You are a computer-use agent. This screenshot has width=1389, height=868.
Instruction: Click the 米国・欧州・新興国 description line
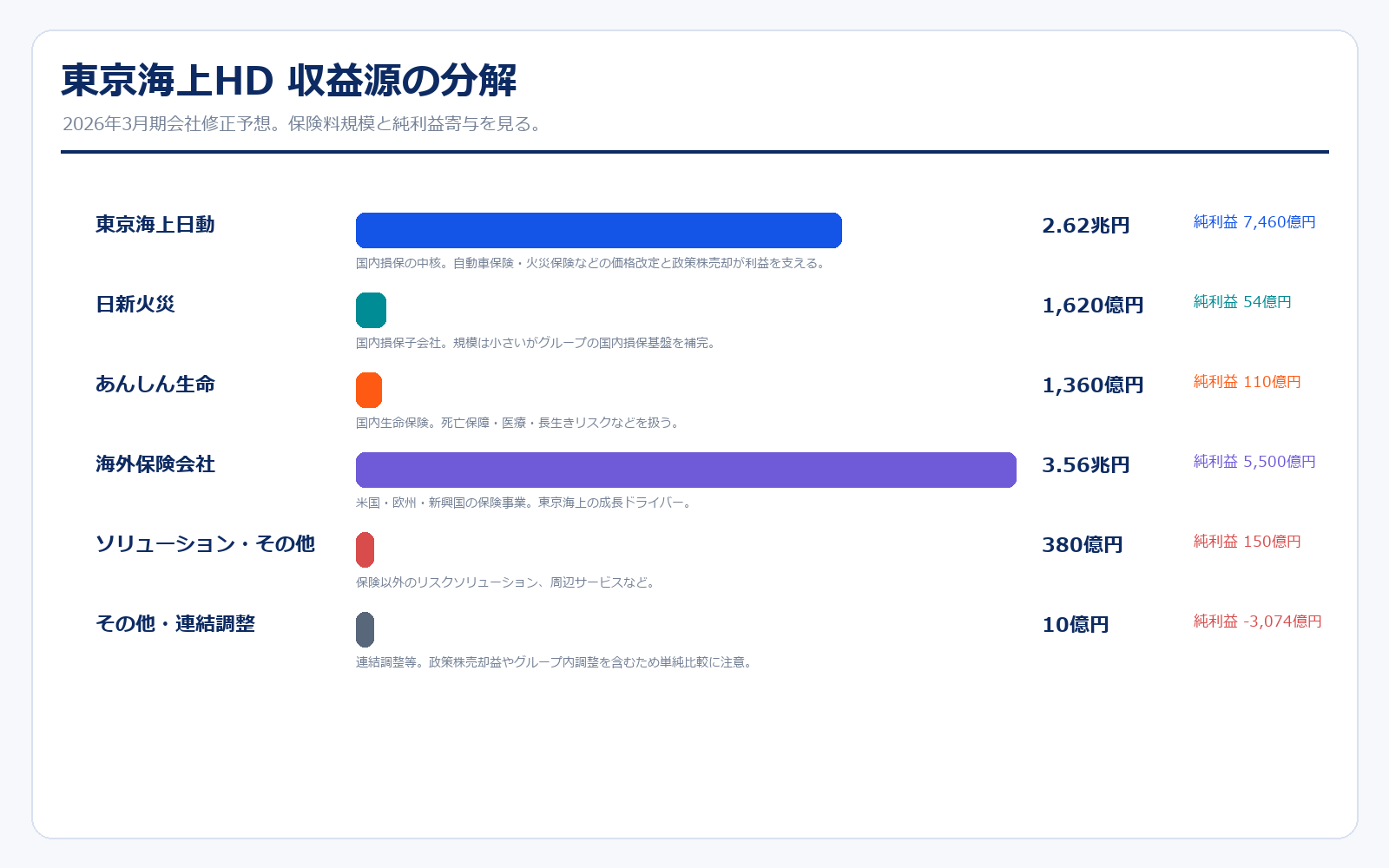click(x=525, y=503)
